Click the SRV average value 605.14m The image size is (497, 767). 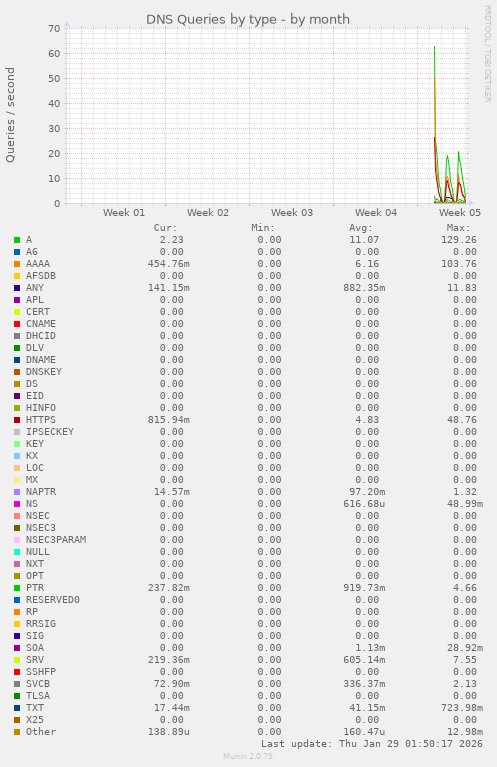(364, 660)
